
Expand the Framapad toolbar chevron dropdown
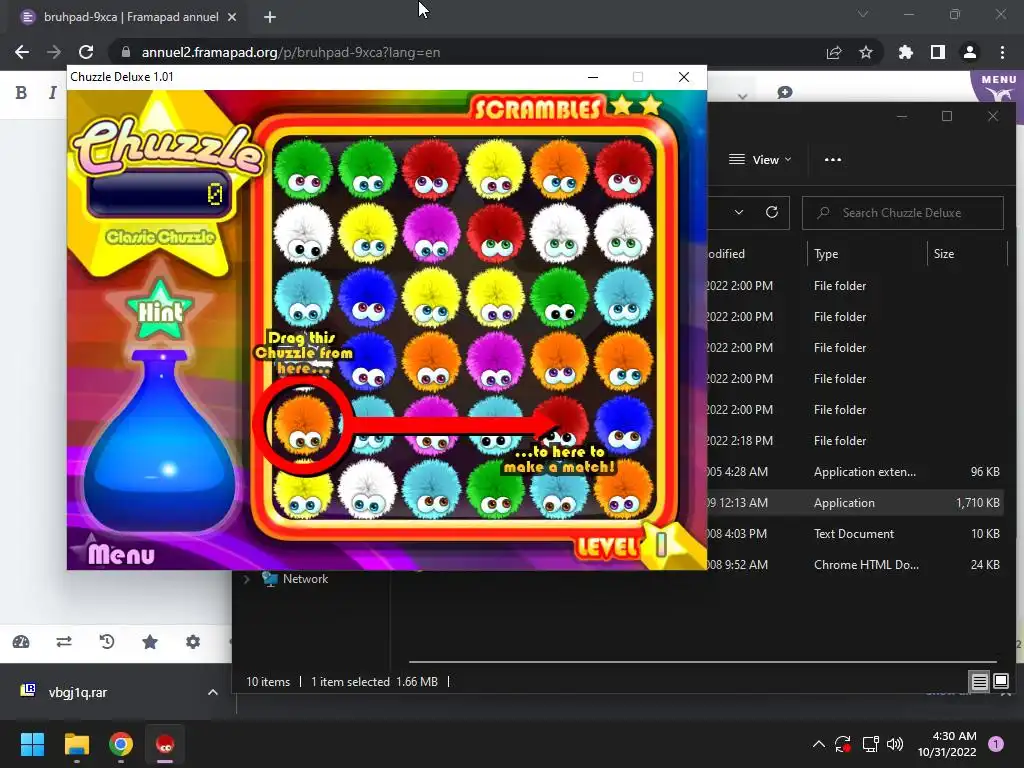click(x=742, y=96)
